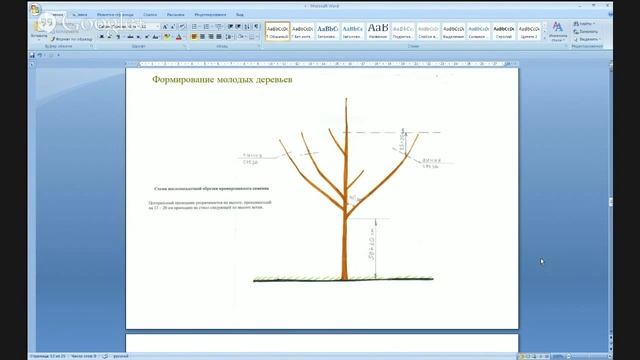Apply the first style, Normal (Обычный)
The height and width of the screenshot is (360, 640).
[278, 31]
